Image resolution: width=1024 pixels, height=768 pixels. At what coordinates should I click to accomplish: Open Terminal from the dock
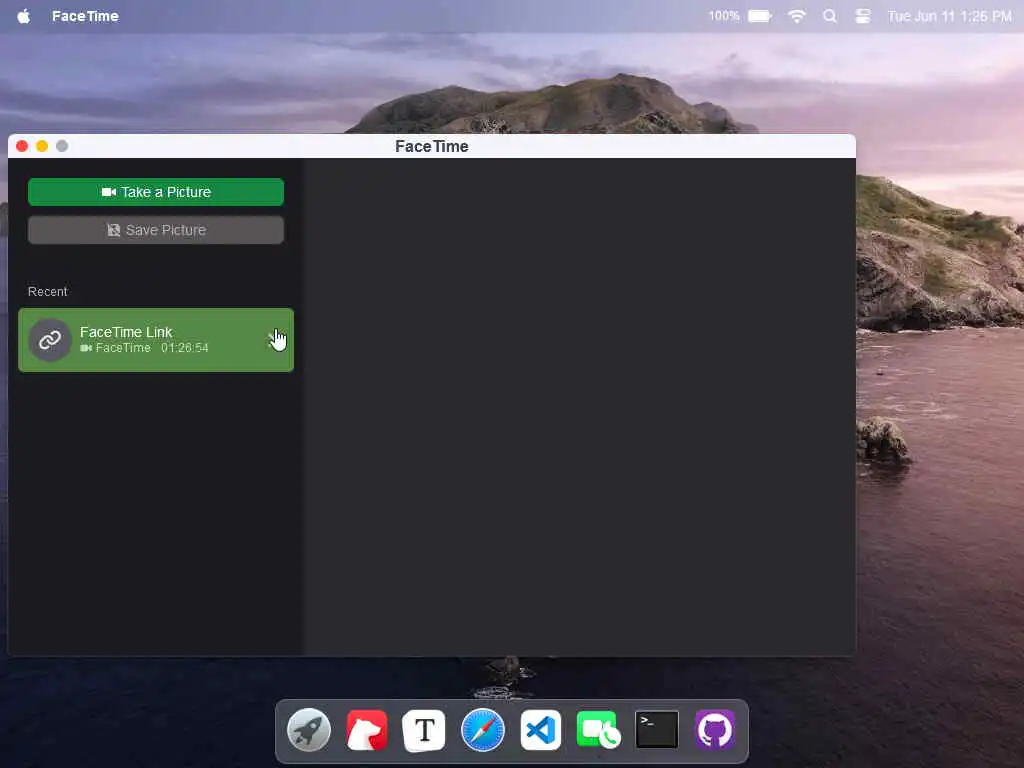(x=656, y=729)
